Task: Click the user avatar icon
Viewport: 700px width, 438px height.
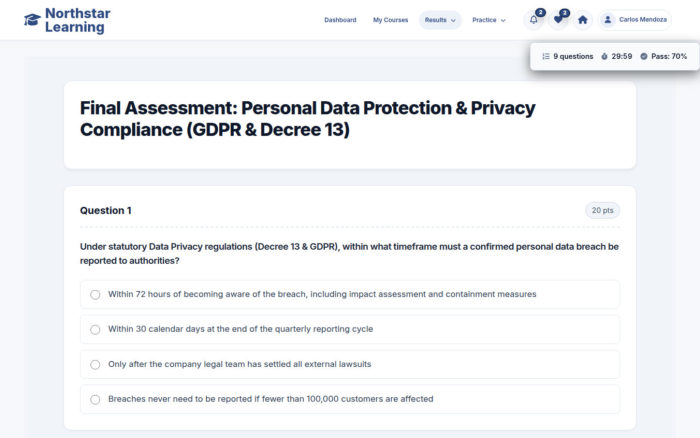Action: pos(608,20)
